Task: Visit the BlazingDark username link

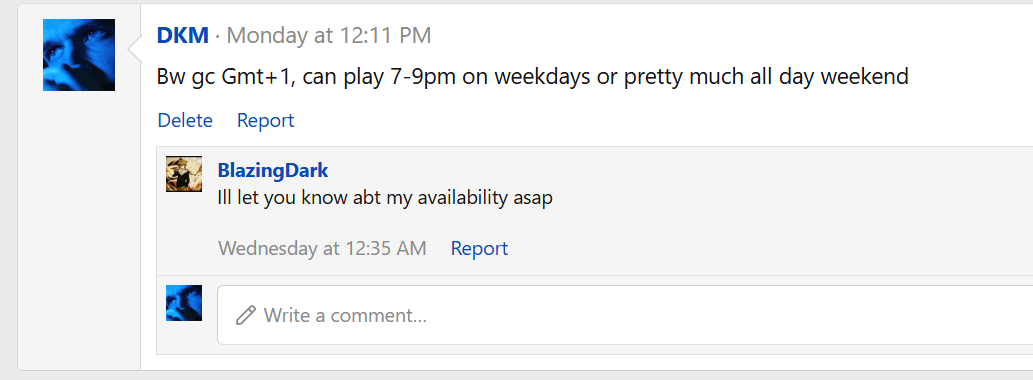Action: (273, 171)
